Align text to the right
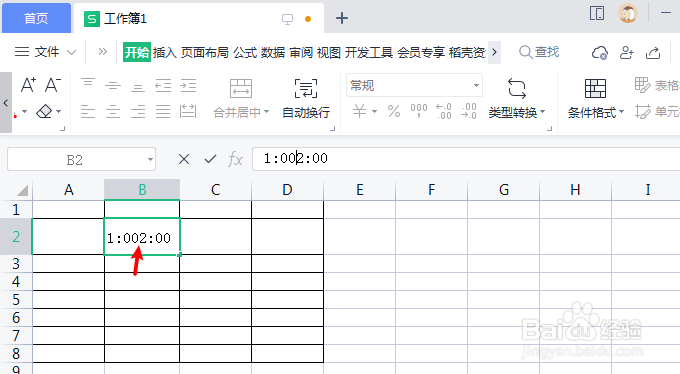Image resolution: width=680 pixels, height=374 pixels. [x=138, y=112]
